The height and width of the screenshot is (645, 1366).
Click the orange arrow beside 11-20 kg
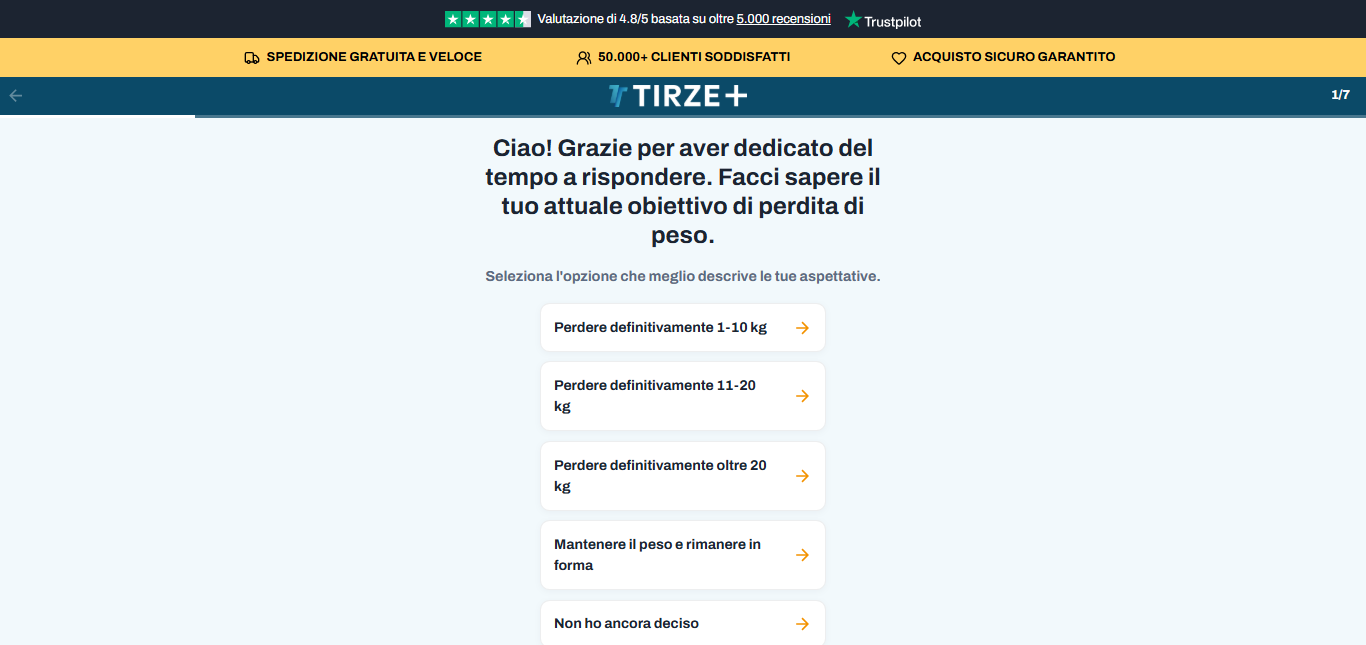802,396
